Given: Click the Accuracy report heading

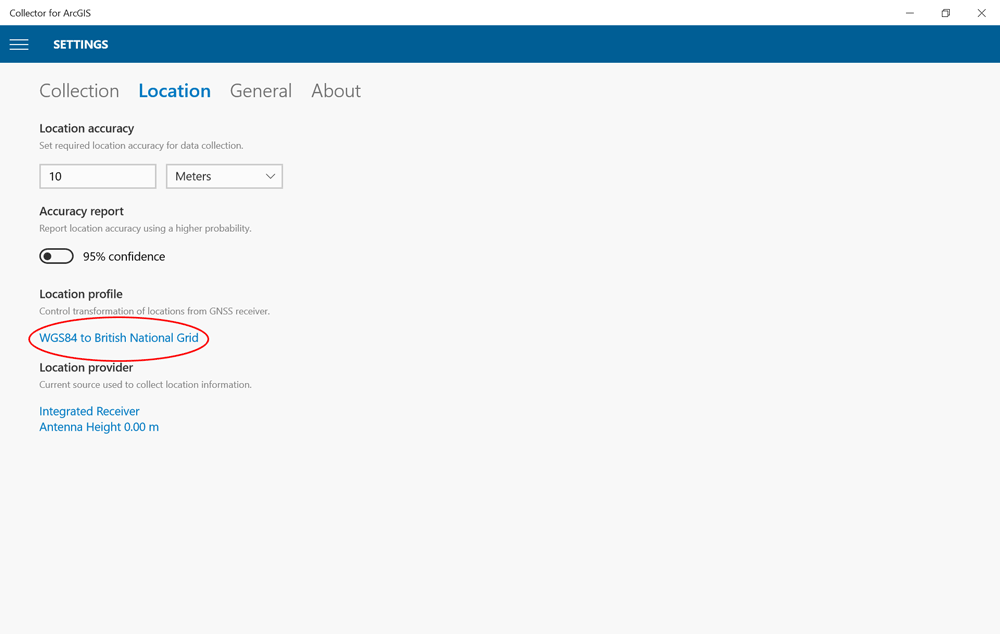Looking at the screenshot, I should pyautogui.click(x=82, y=211).
